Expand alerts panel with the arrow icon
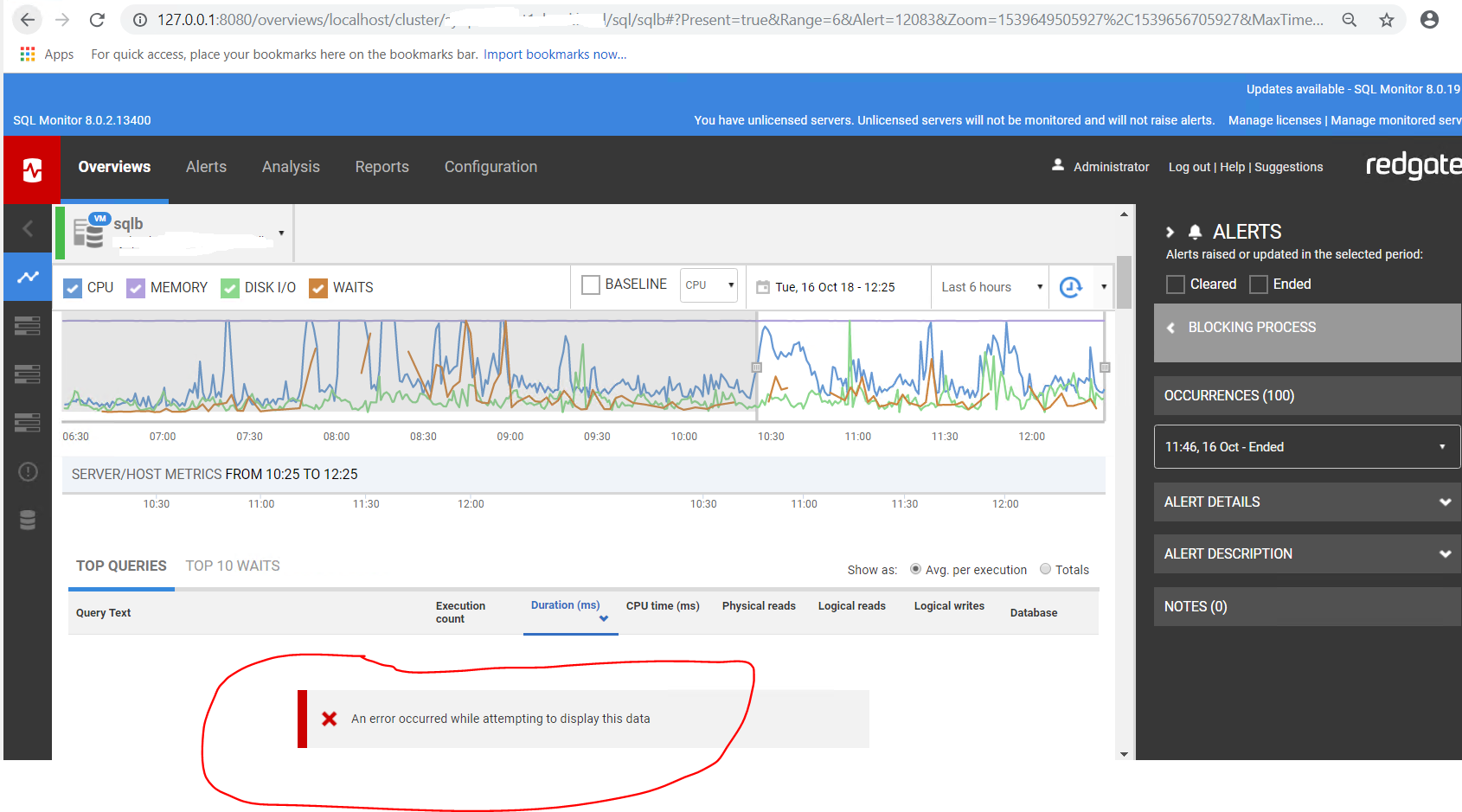Viewport: 1462px width, 812px height. pyautogui.click(x=1170, y=232)
